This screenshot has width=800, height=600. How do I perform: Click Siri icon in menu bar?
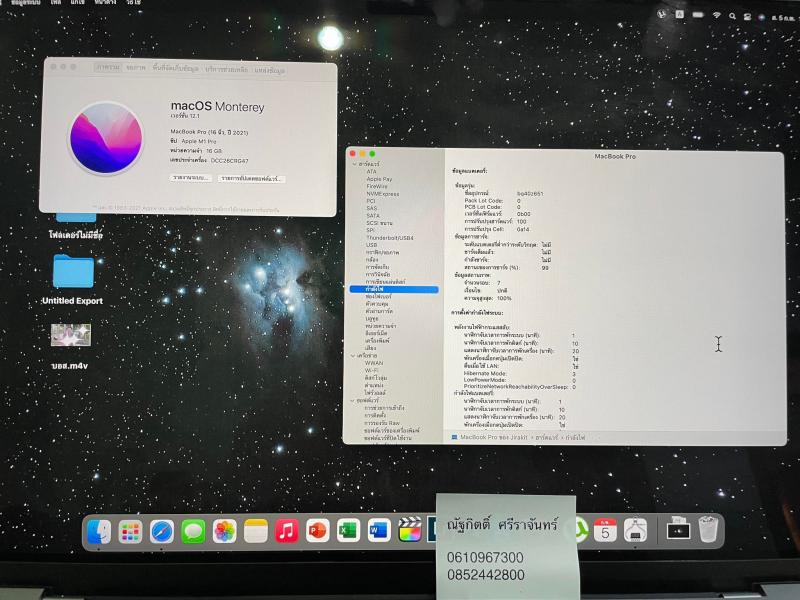[761, 17]
